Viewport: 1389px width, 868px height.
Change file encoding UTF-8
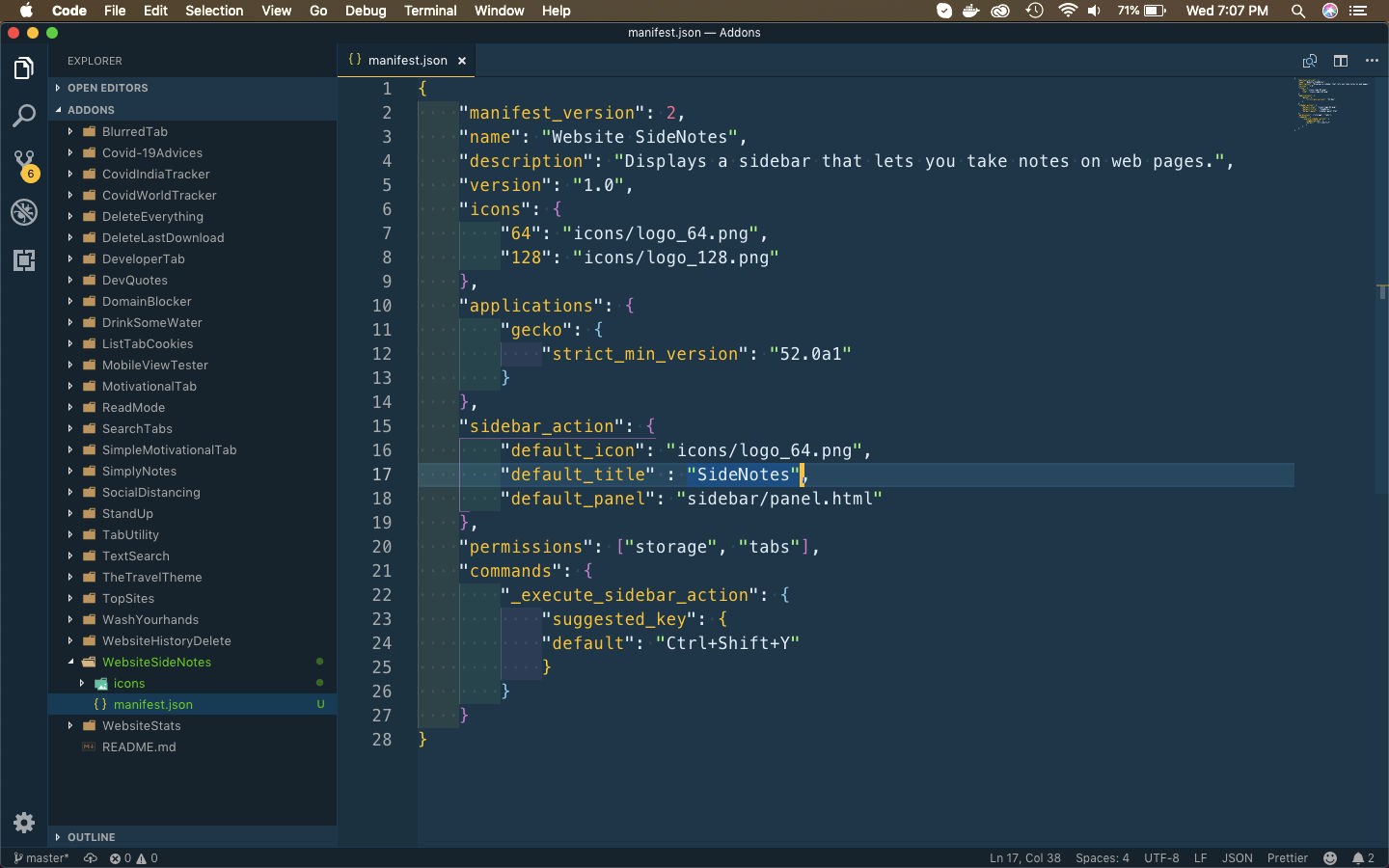coord(1161,858)
